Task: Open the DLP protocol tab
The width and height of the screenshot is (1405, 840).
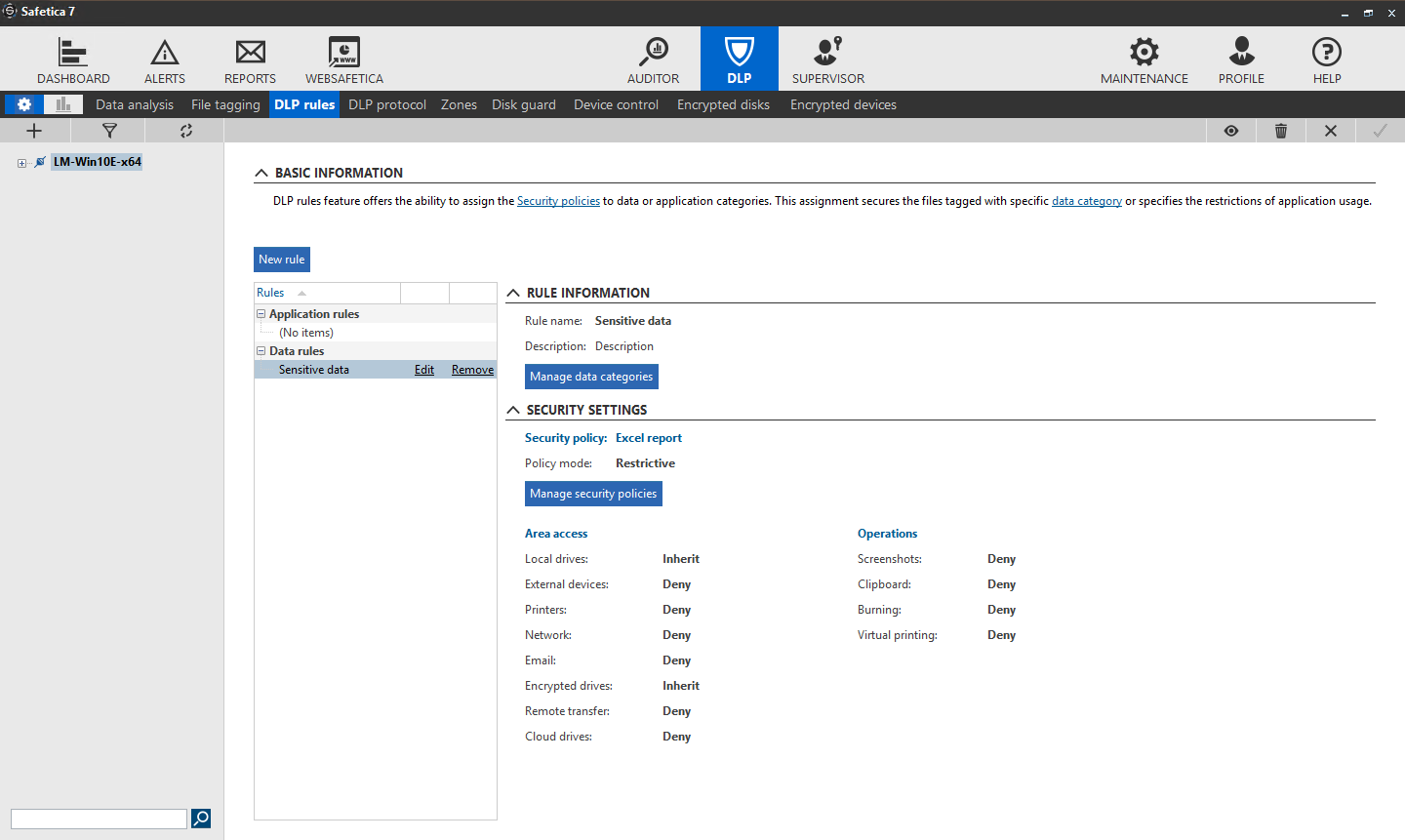Action: [387, 104]
